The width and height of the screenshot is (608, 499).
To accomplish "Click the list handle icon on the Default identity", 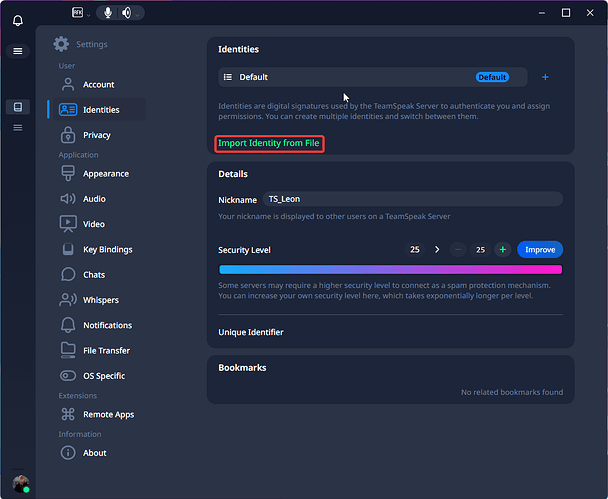I will (228, 77).
